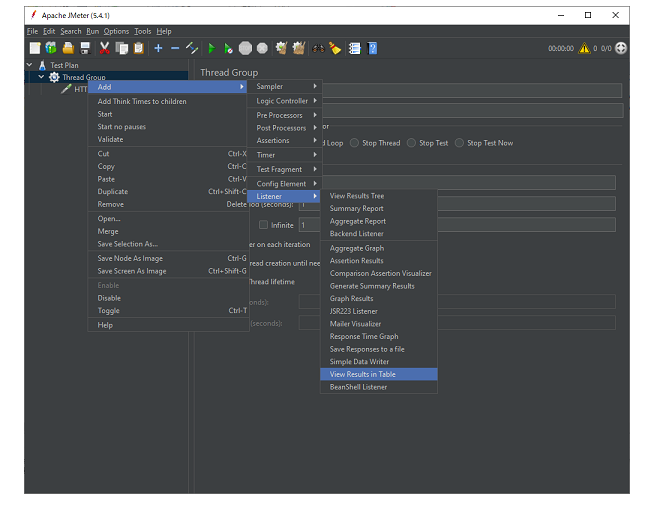Collapse the Thread Group tree node
This screenshot has height=506, width=657.
[41, 77]
